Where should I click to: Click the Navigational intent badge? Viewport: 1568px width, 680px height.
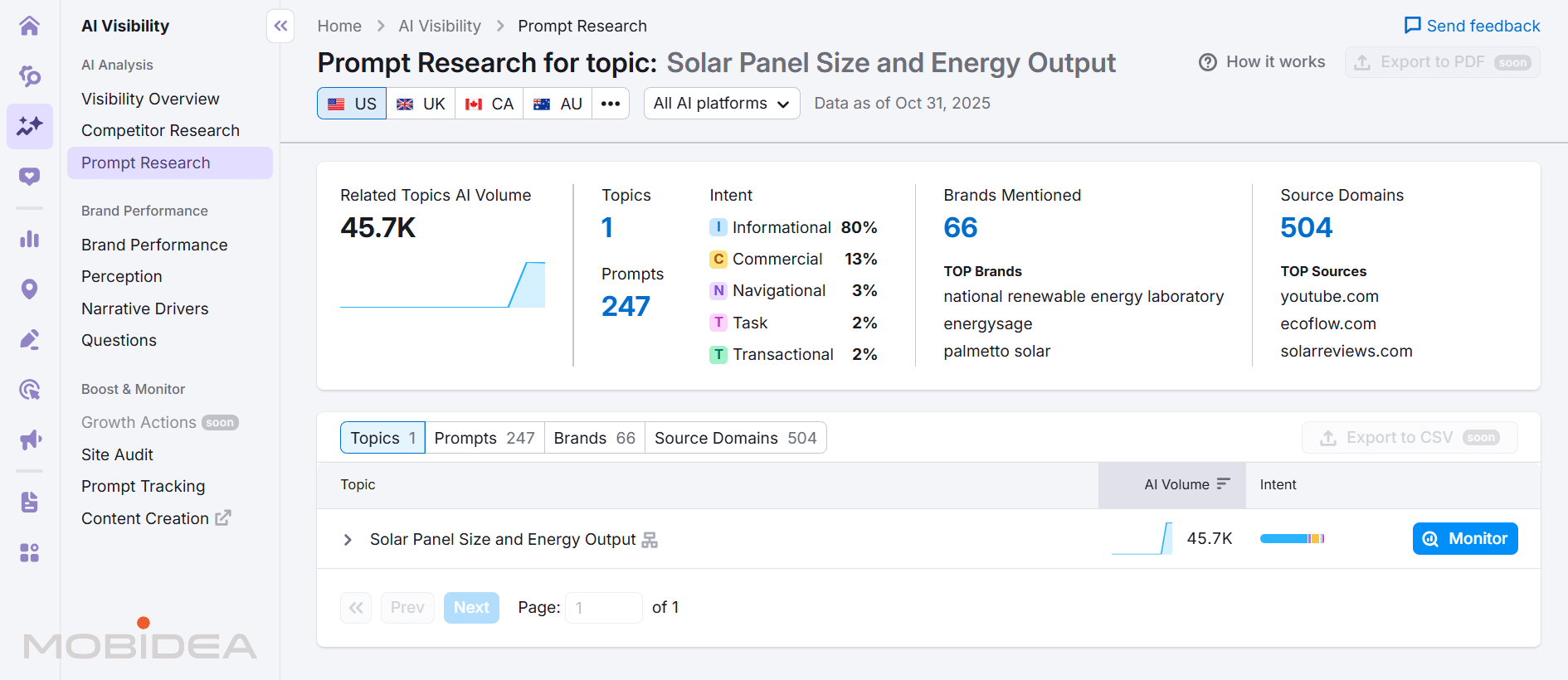click(x=718, y=291)
